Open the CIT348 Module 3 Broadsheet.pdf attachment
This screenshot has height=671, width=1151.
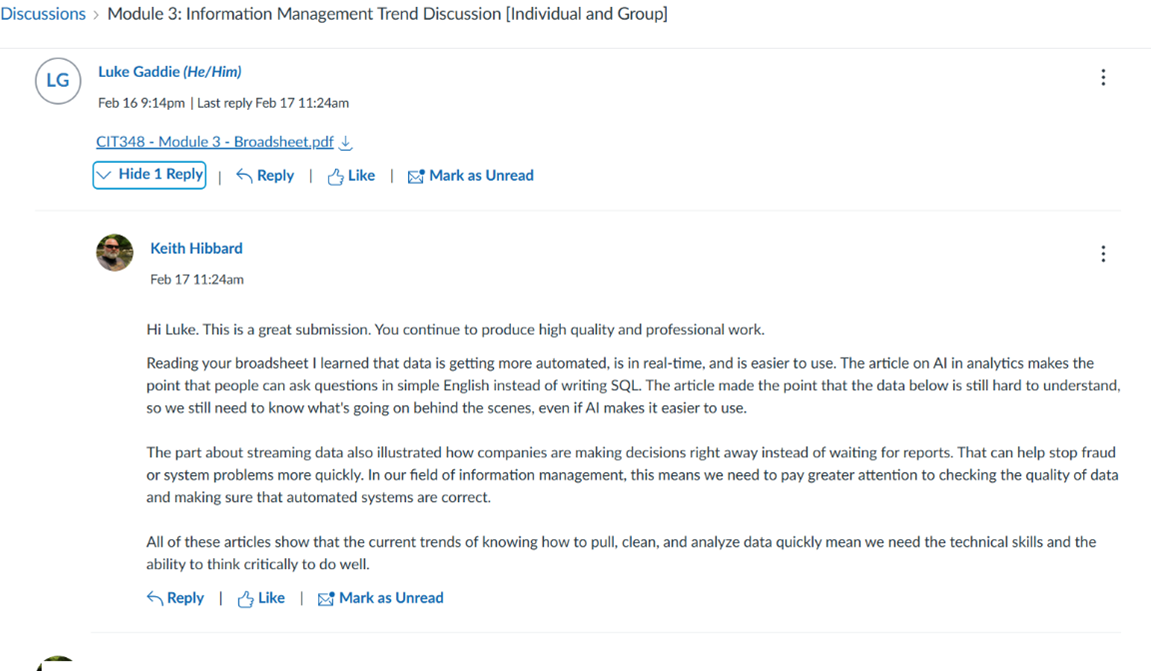[x=214, y=142]
